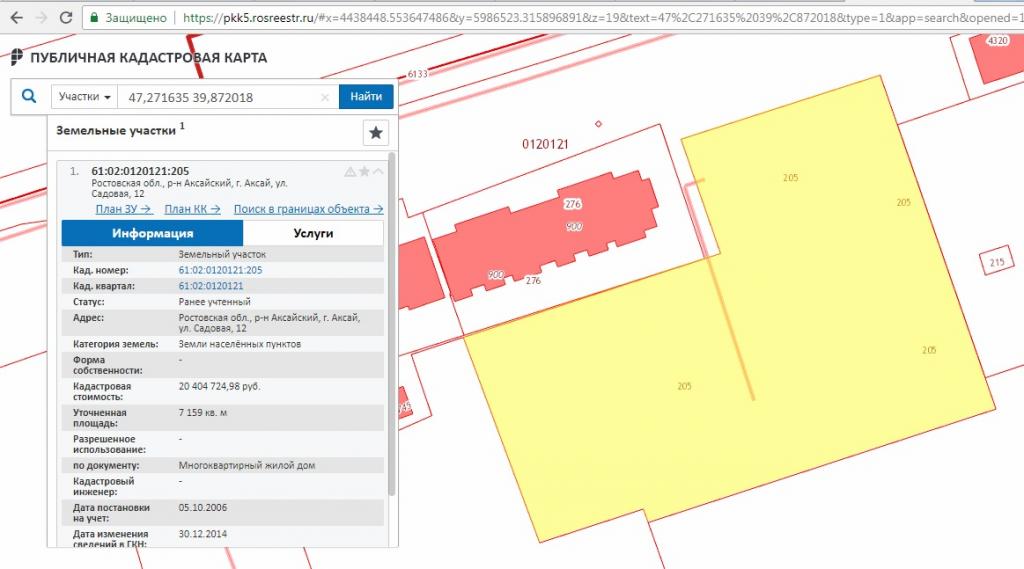This screenshot has height=569, width=1024.
Task: Click the Земельные участки results heading
Action: [116, 130]
